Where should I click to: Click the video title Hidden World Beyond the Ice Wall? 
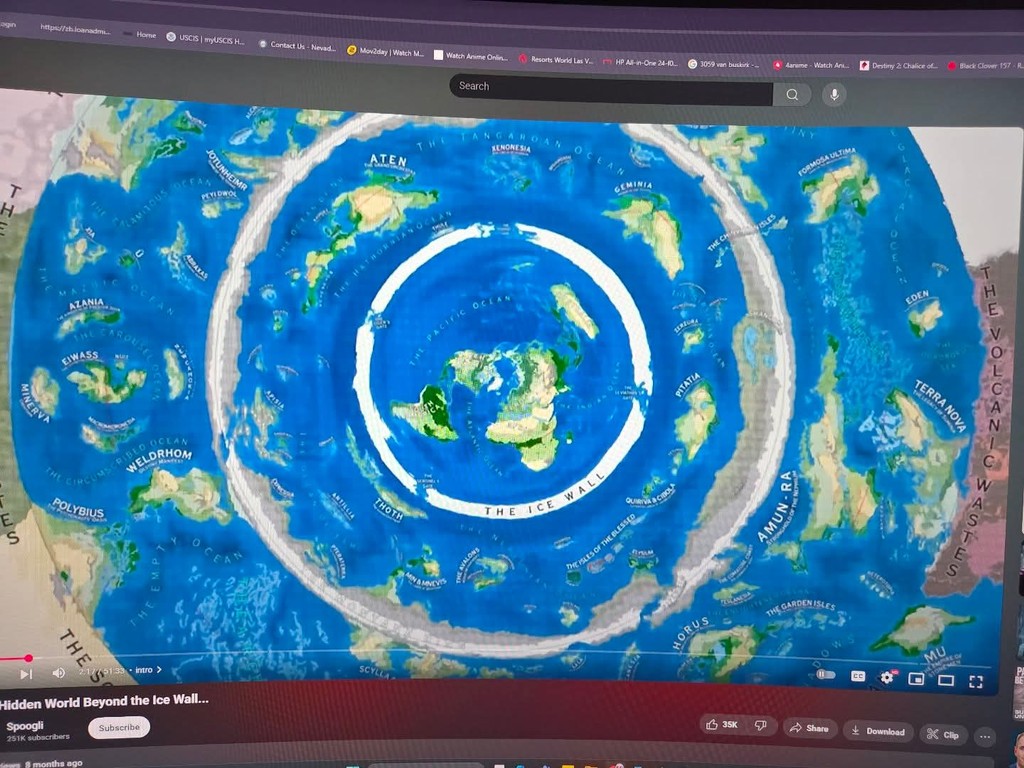[x=104, y=702]
